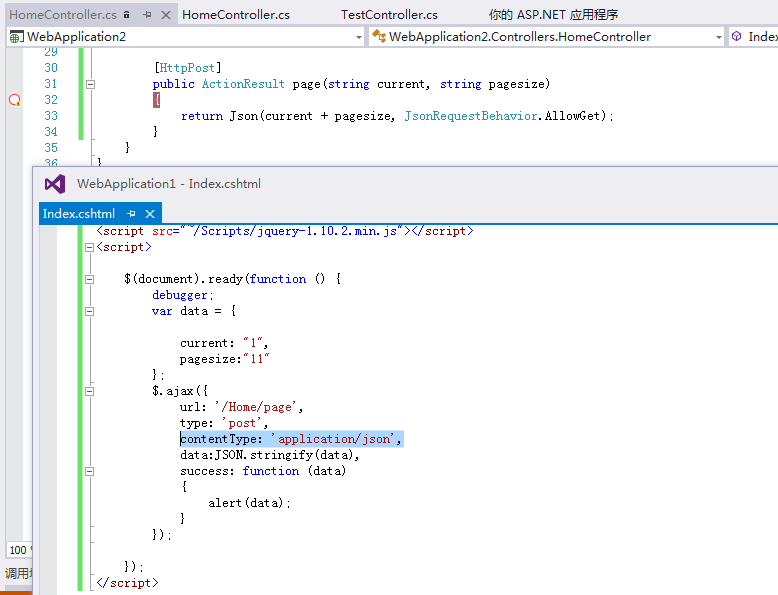Click the pagesize "11" value
Screen dimensions: 778x595
pyautogui.click(x=256, y=359)
